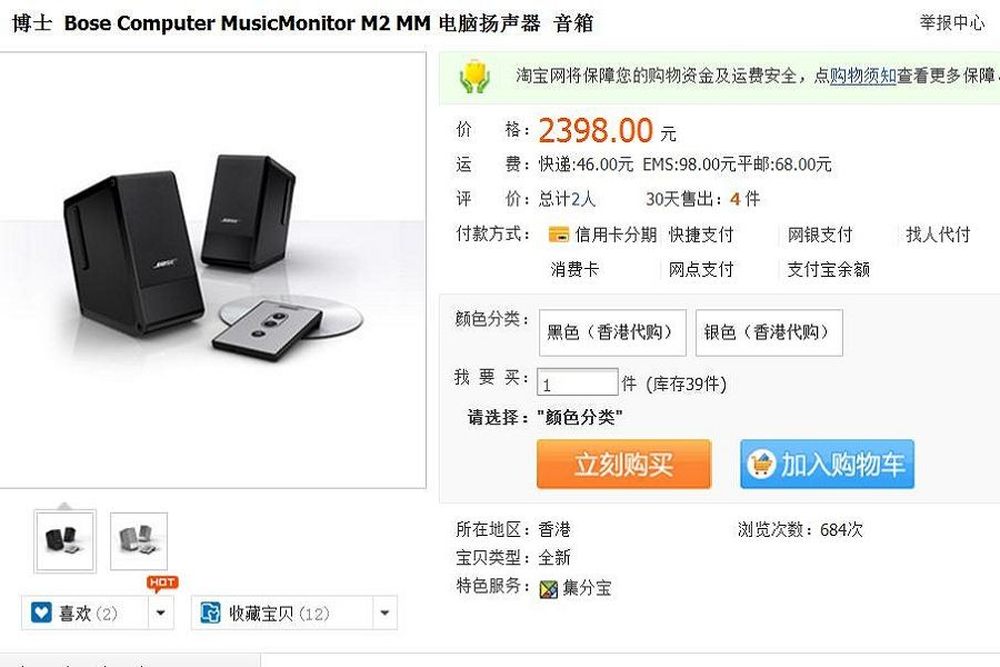Click the HOT badge above 喜欢
The height and width of the screenshot is (667, 1000).
pos(163,582)
